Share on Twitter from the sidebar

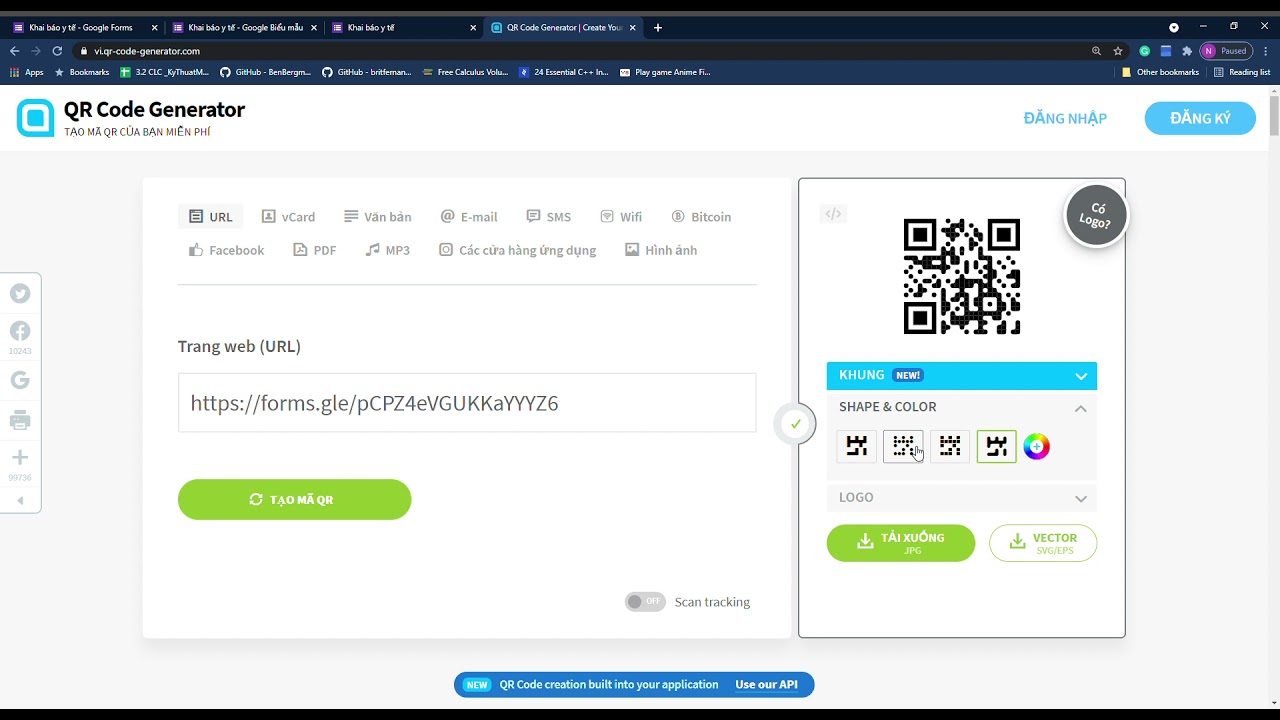pyautogui.click(x=20, y=293)
